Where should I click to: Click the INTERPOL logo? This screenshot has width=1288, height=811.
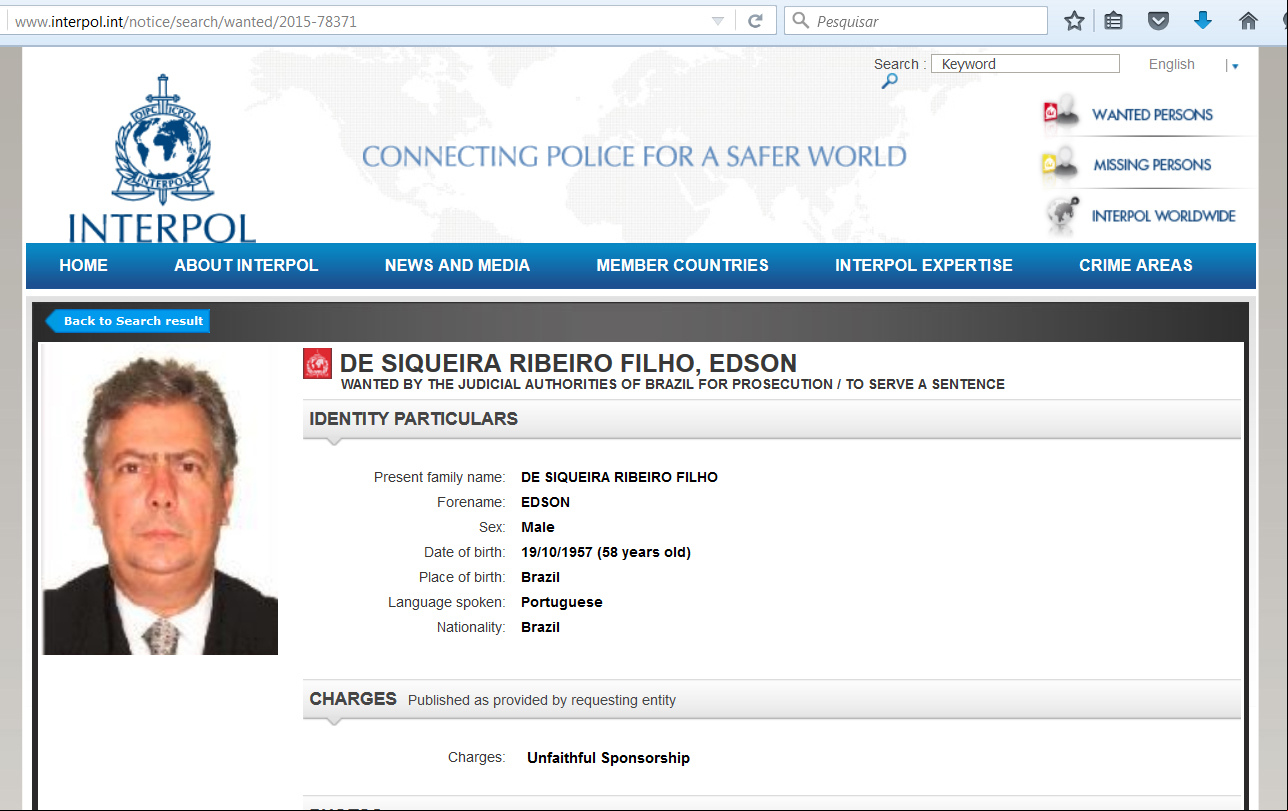pos(162,159)
